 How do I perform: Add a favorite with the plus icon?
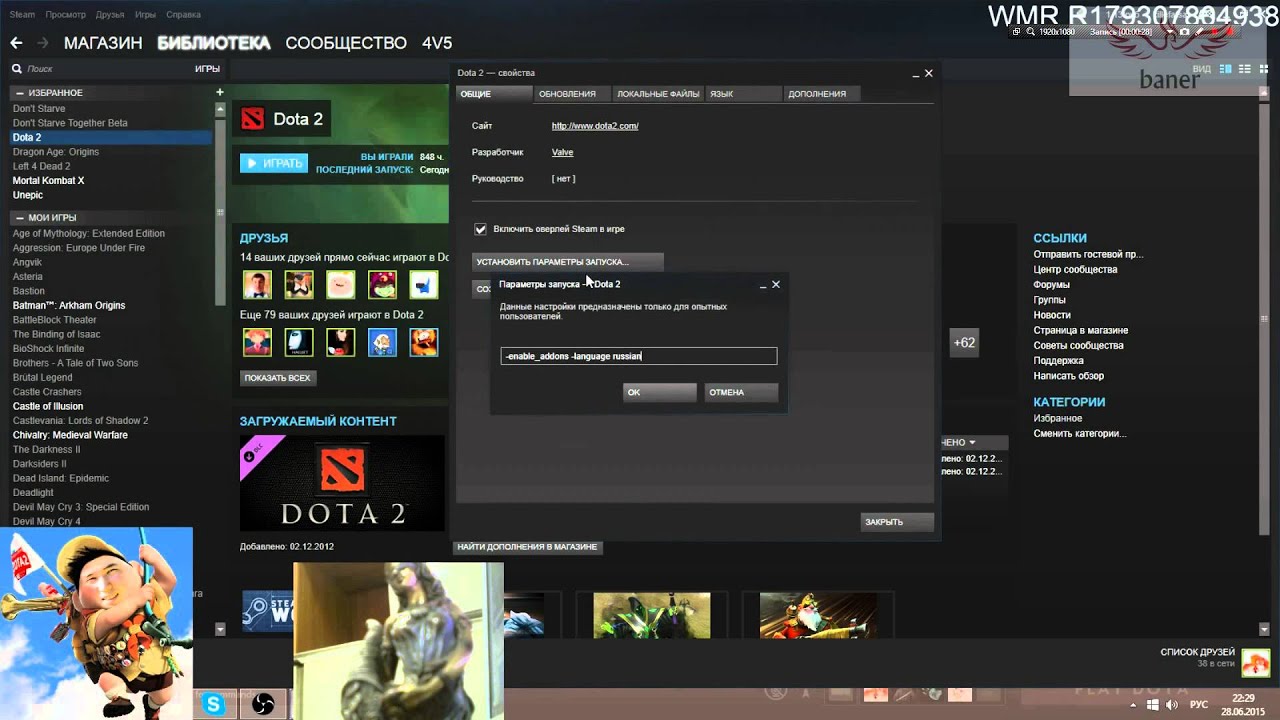(x=220, y=92)
